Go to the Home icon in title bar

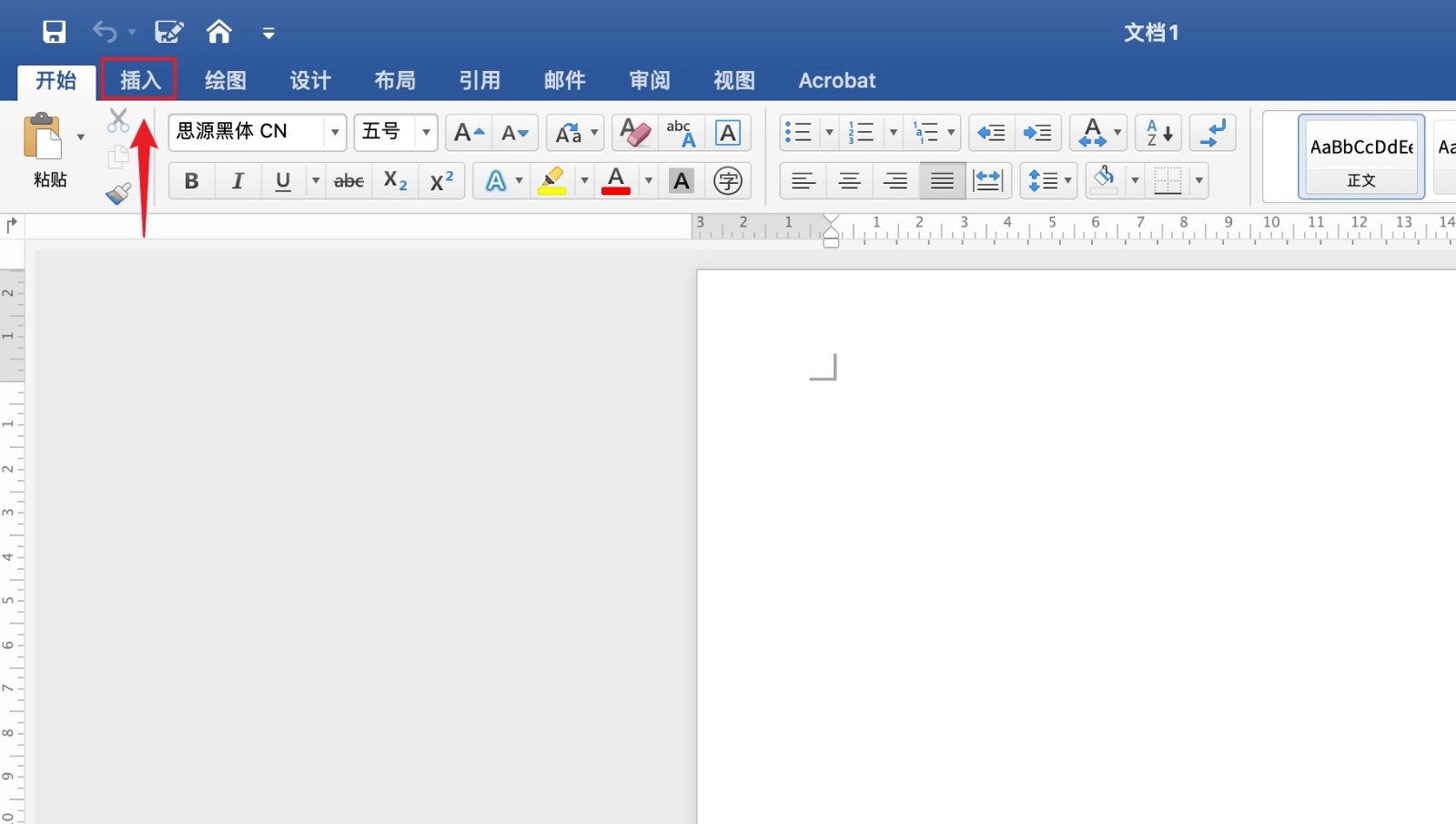tap(219, 32)
